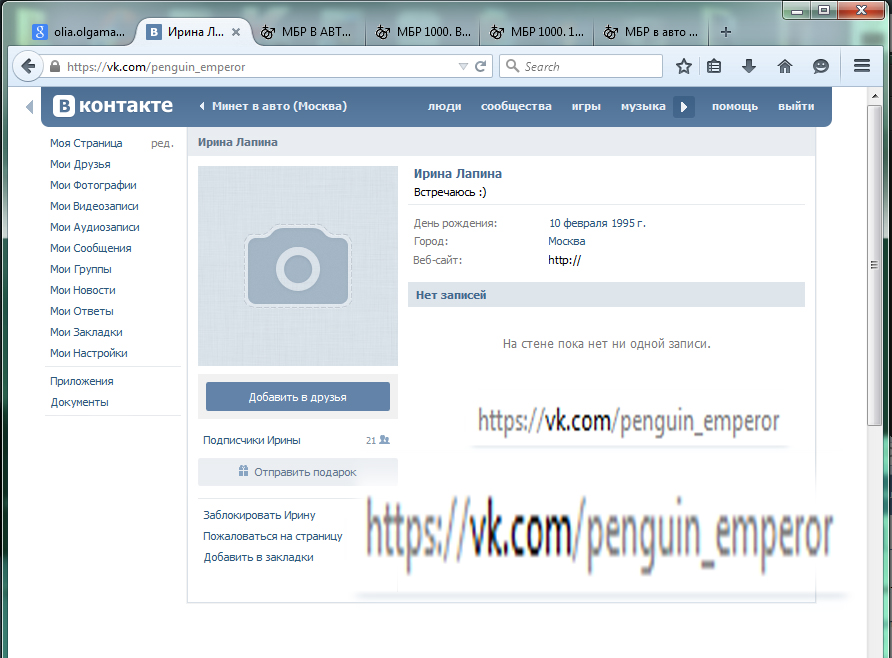
Task: Click the music play button in header
Action: [684, 106]
